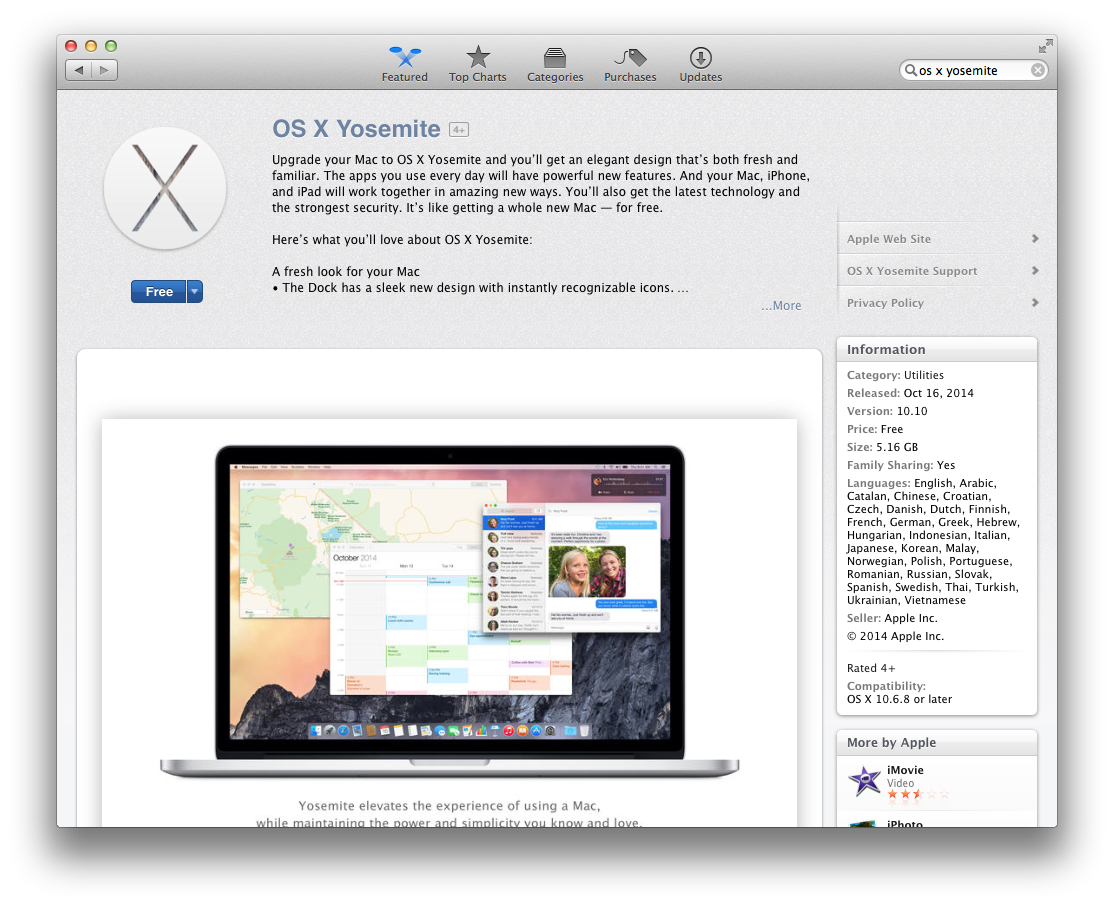The image size is (1114, 906).
Task: Click the iMovie star rating
Action: pyautogui.click(x=918, y=794)
